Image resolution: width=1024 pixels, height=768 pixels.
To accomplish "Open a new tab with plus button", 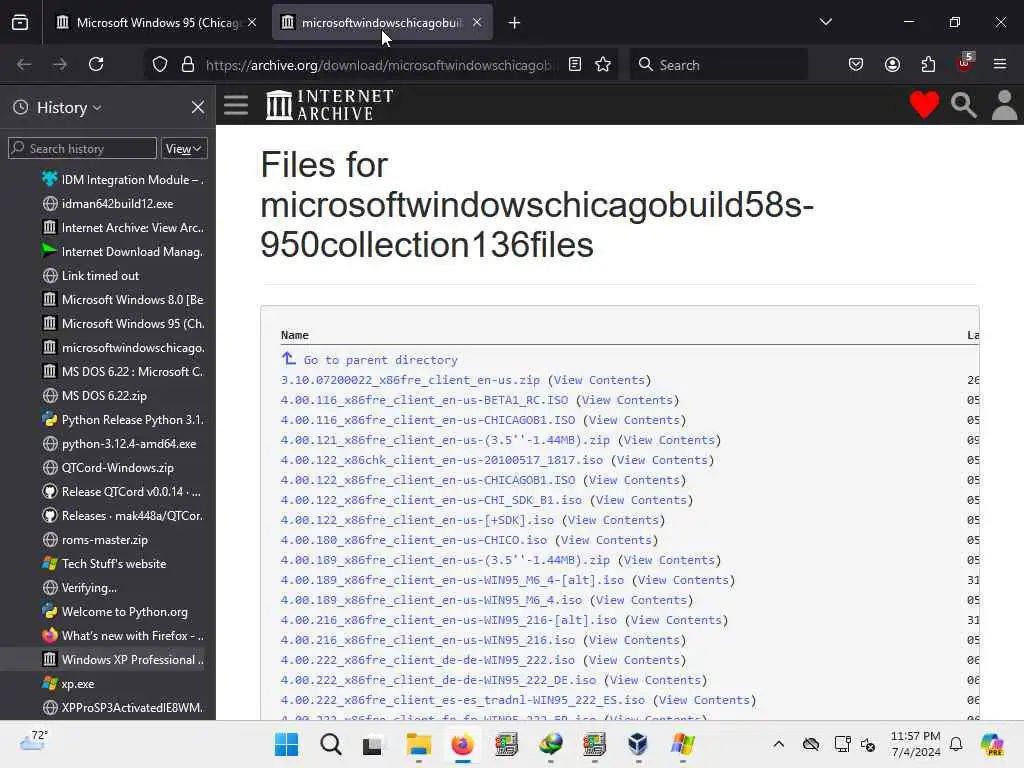I will coord(514,23).
